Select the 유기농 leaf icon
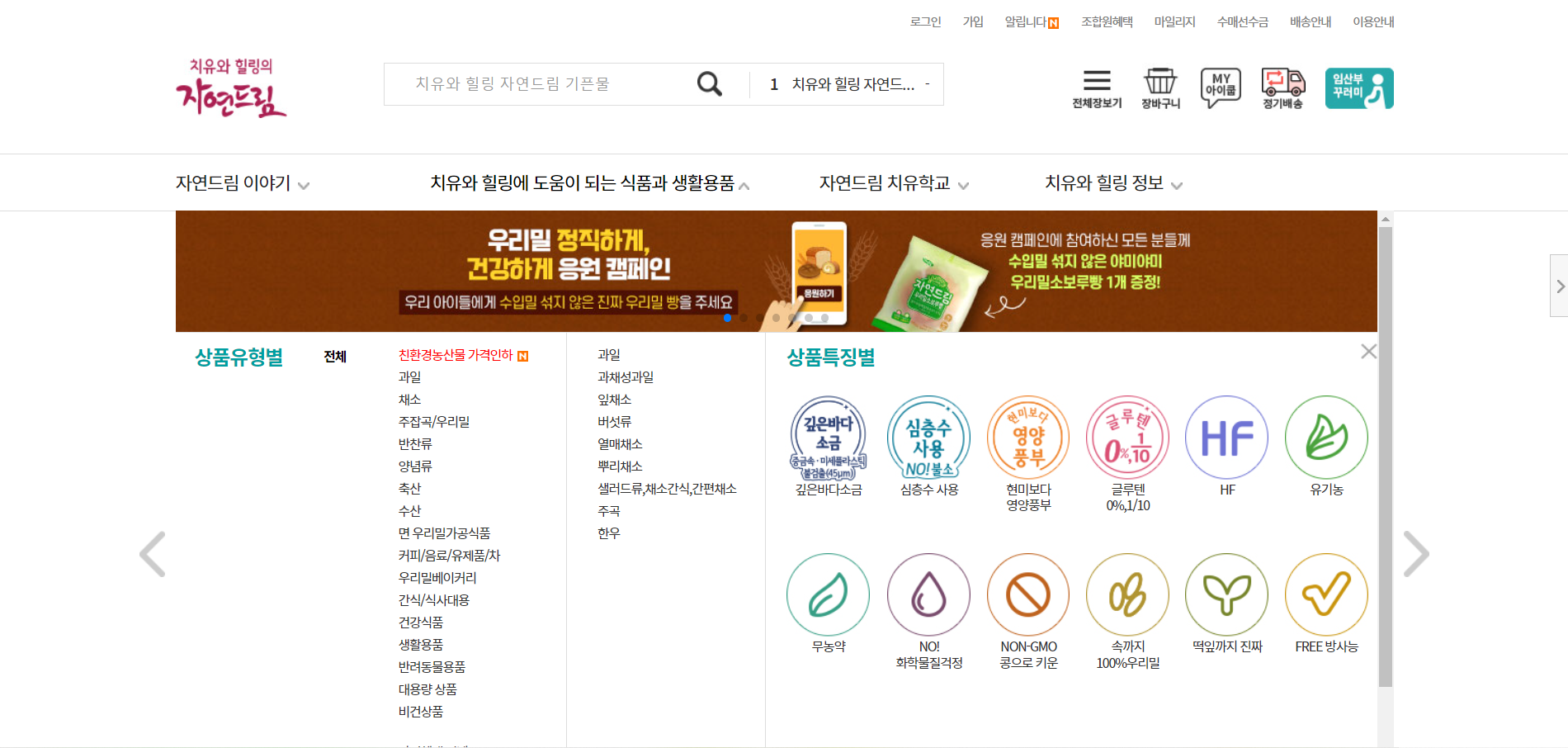Screen dimensions: 1568x748 [1326, 438]
